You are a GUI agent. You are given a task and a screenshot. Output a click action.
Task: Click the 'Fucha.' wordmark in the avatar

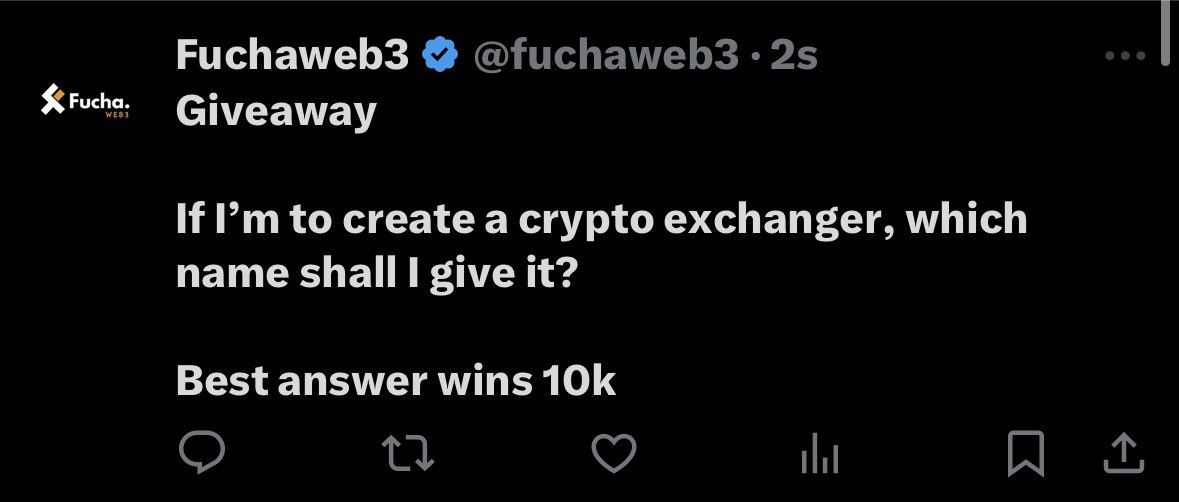pos(101,100)
